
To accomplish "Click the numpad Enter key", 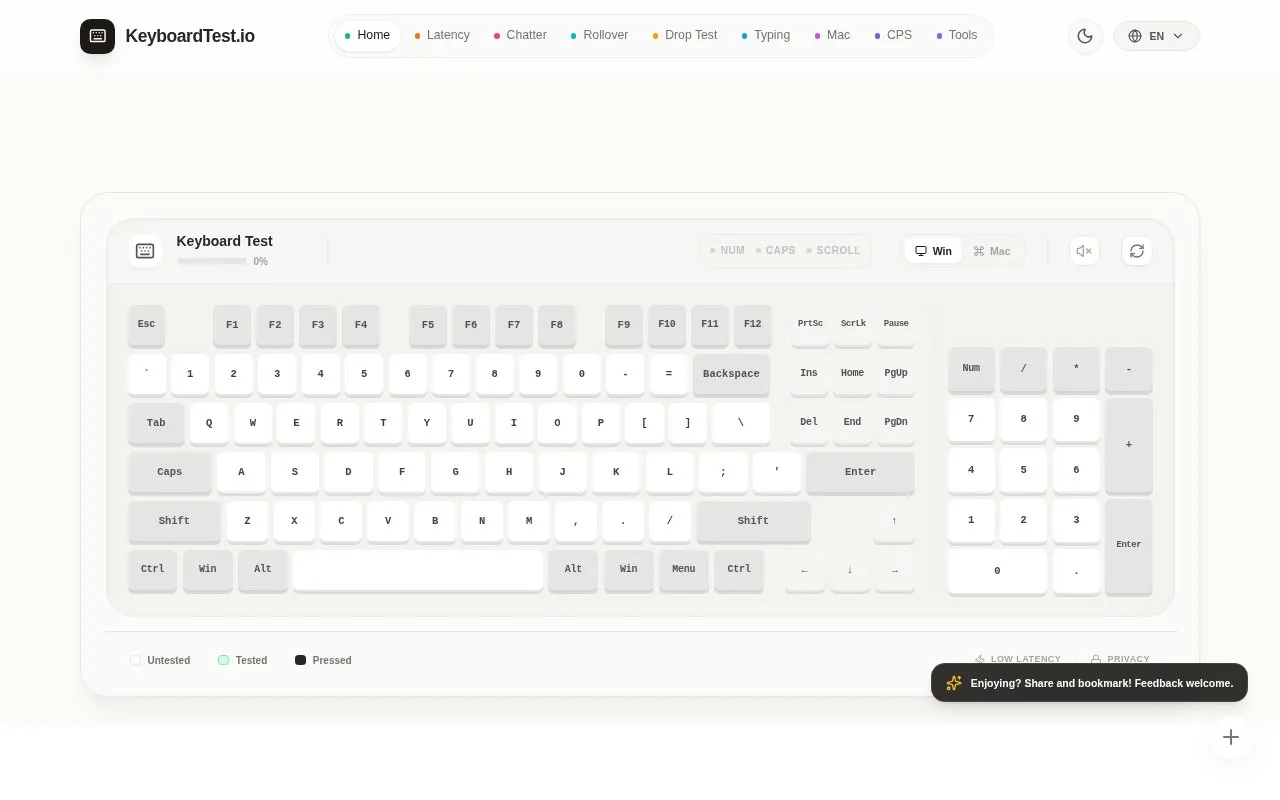I will click(x=1129, y=545).
